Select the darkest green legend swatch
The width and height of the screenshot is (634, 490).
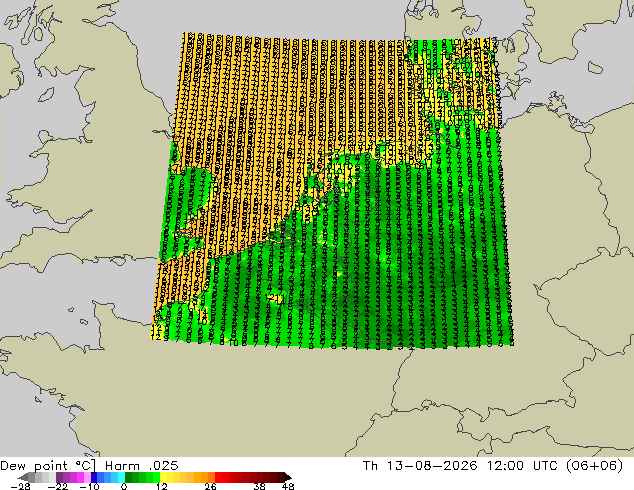pos(129,477)
